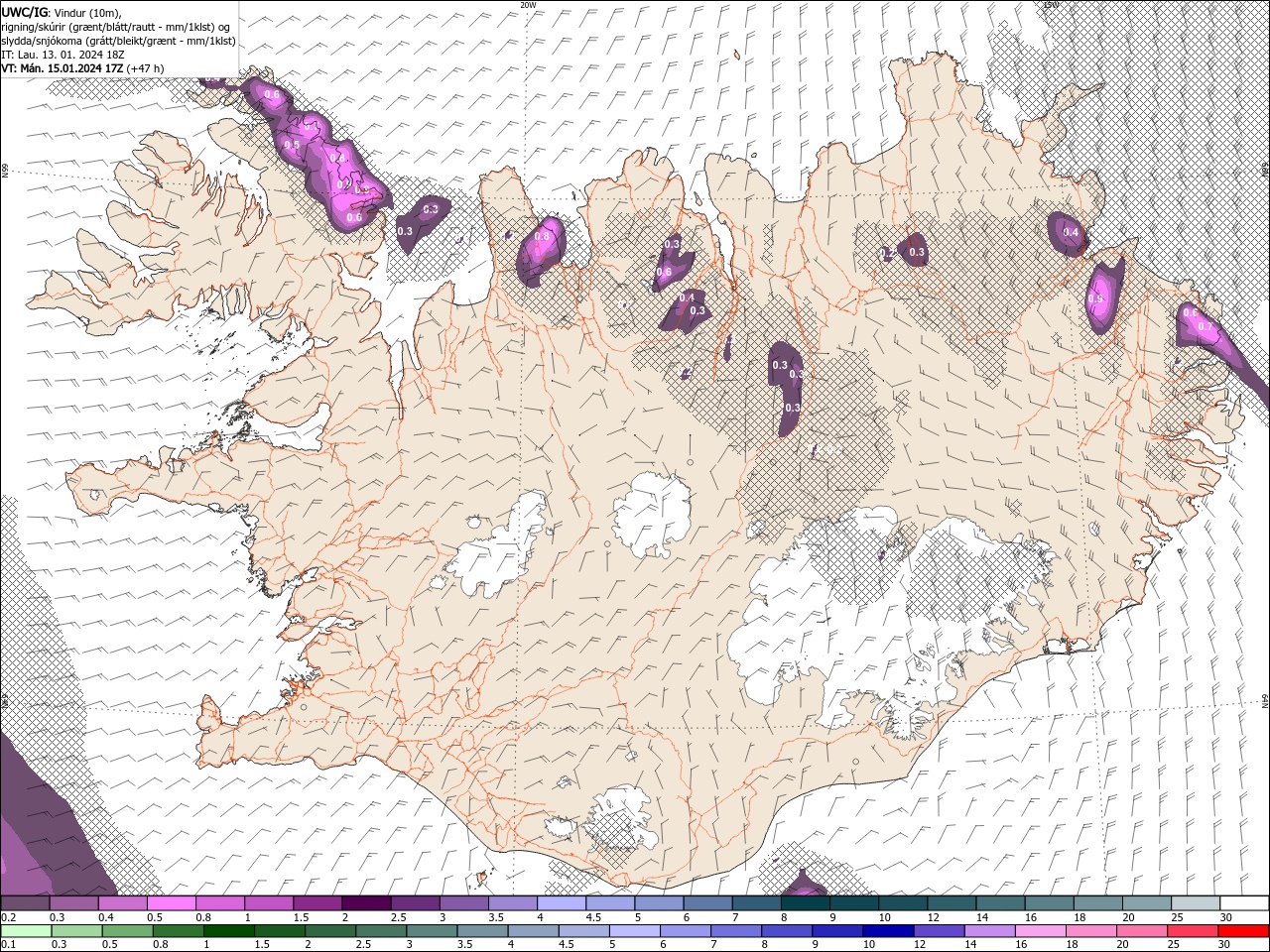Click the 'slydda/snjókoma' legend description line

point(118,40)
